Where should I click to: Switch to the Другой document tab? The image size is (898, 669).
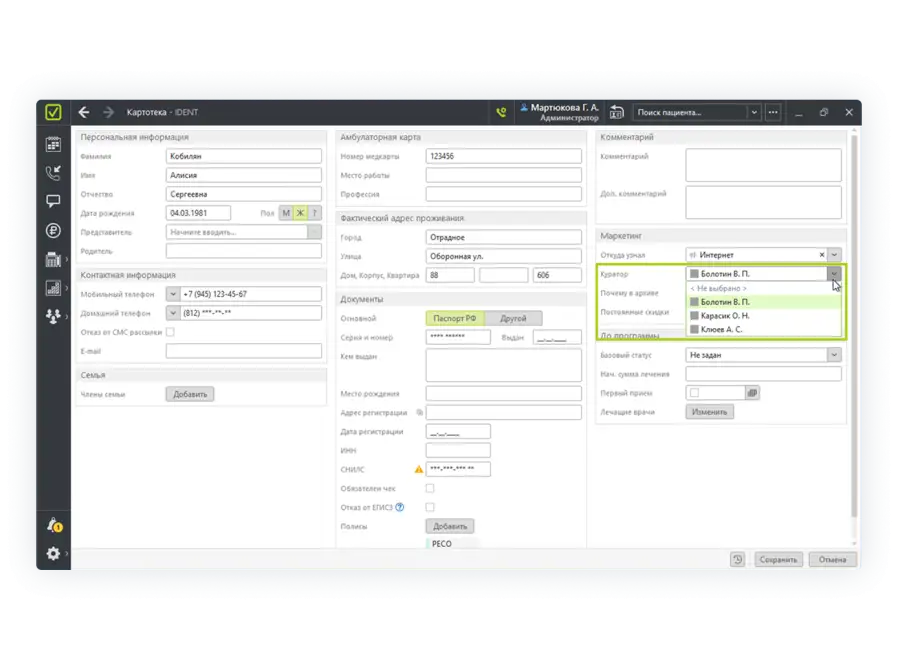click(513, 318)
